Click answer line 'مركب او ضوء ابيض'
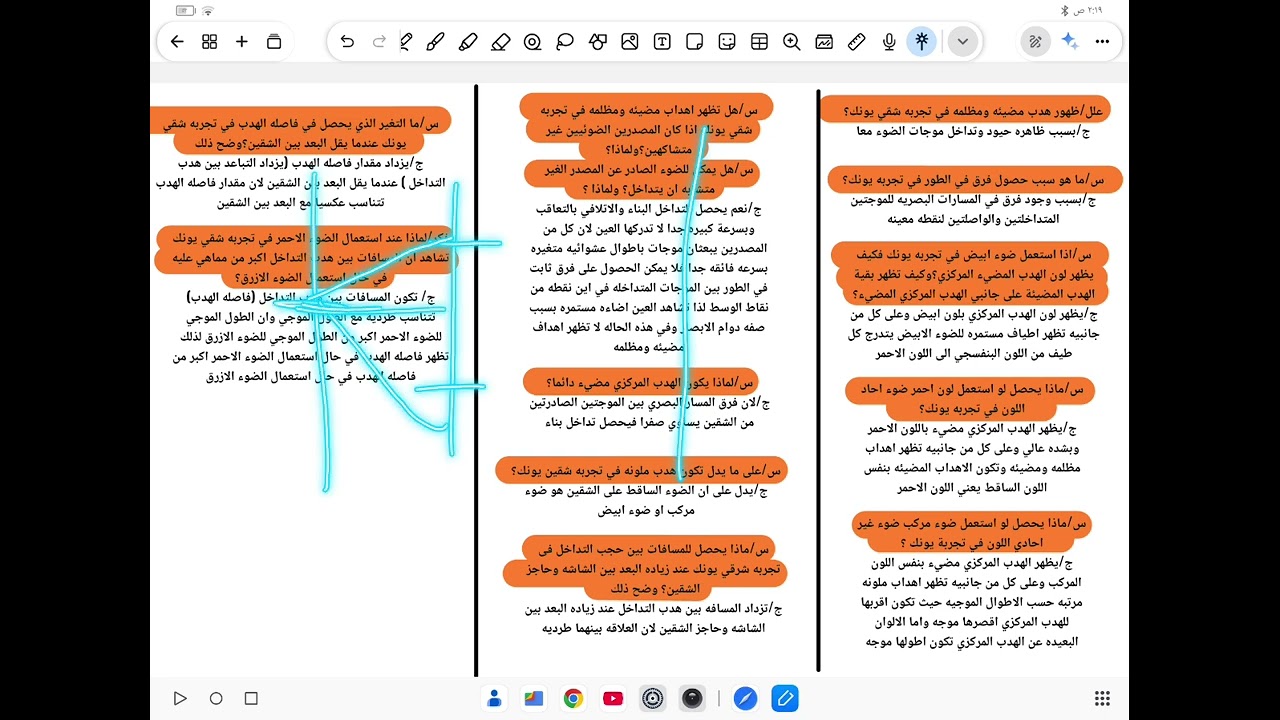The image size is (1280, 720). pos(646,510)
